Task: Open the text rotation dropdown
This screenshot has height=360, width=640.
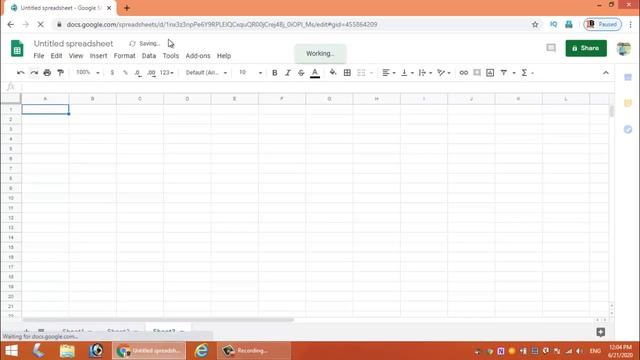Action: (443, 73)
